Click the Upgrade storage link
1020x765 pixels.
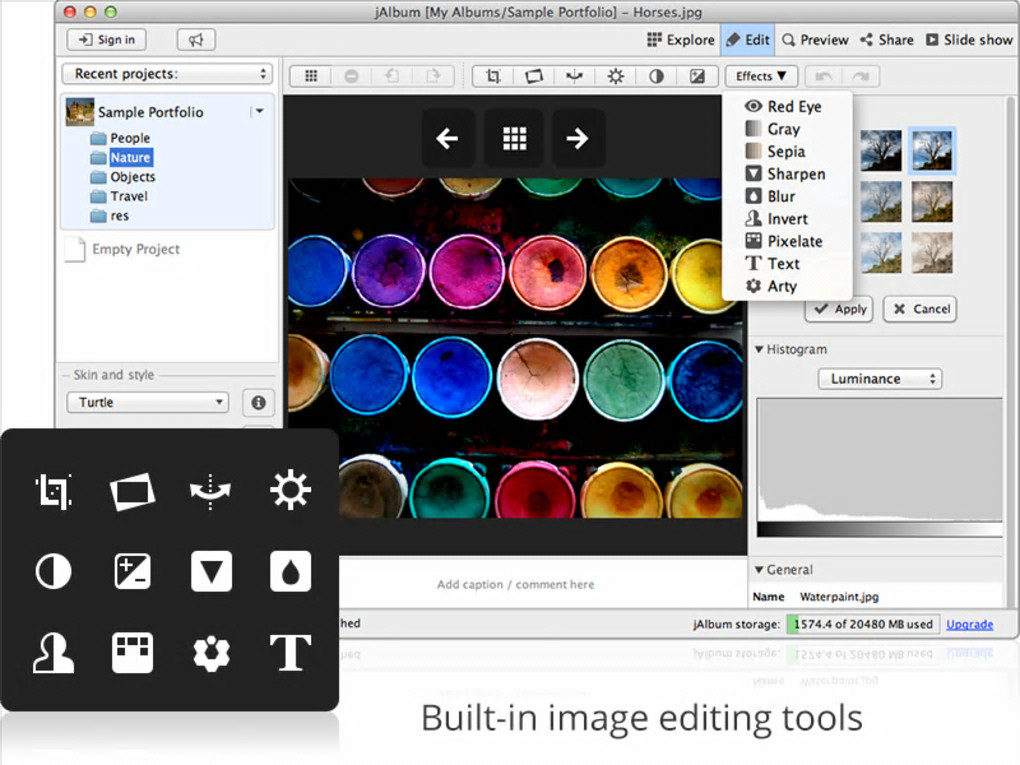(x=969, y=624)
